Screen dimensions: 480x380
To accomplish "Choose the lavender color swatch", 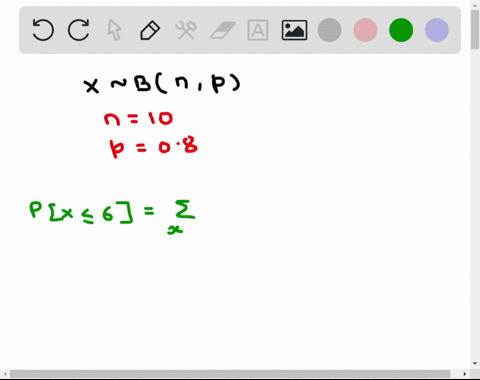I will click(x=437, y=30).
